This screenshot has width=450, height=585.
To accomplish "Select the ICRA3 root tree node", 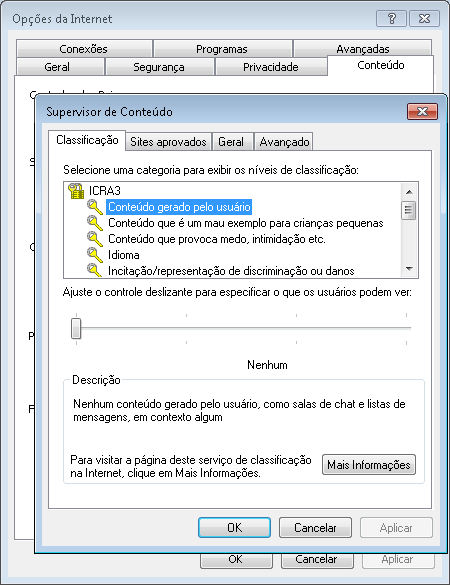I will coord(104,191).
